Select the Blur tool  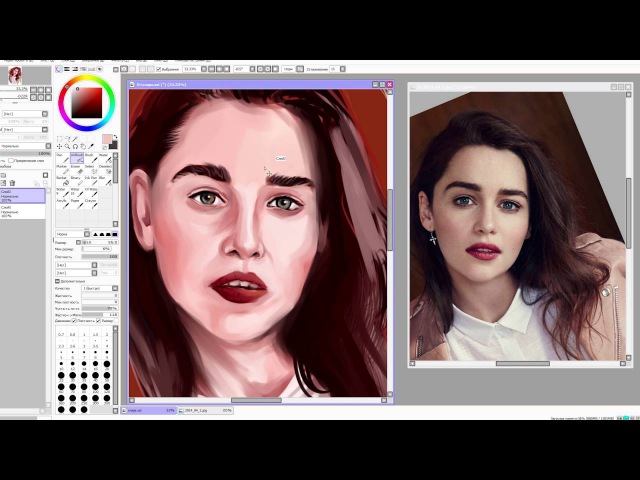pyautogui.click(x=104, y=181)
